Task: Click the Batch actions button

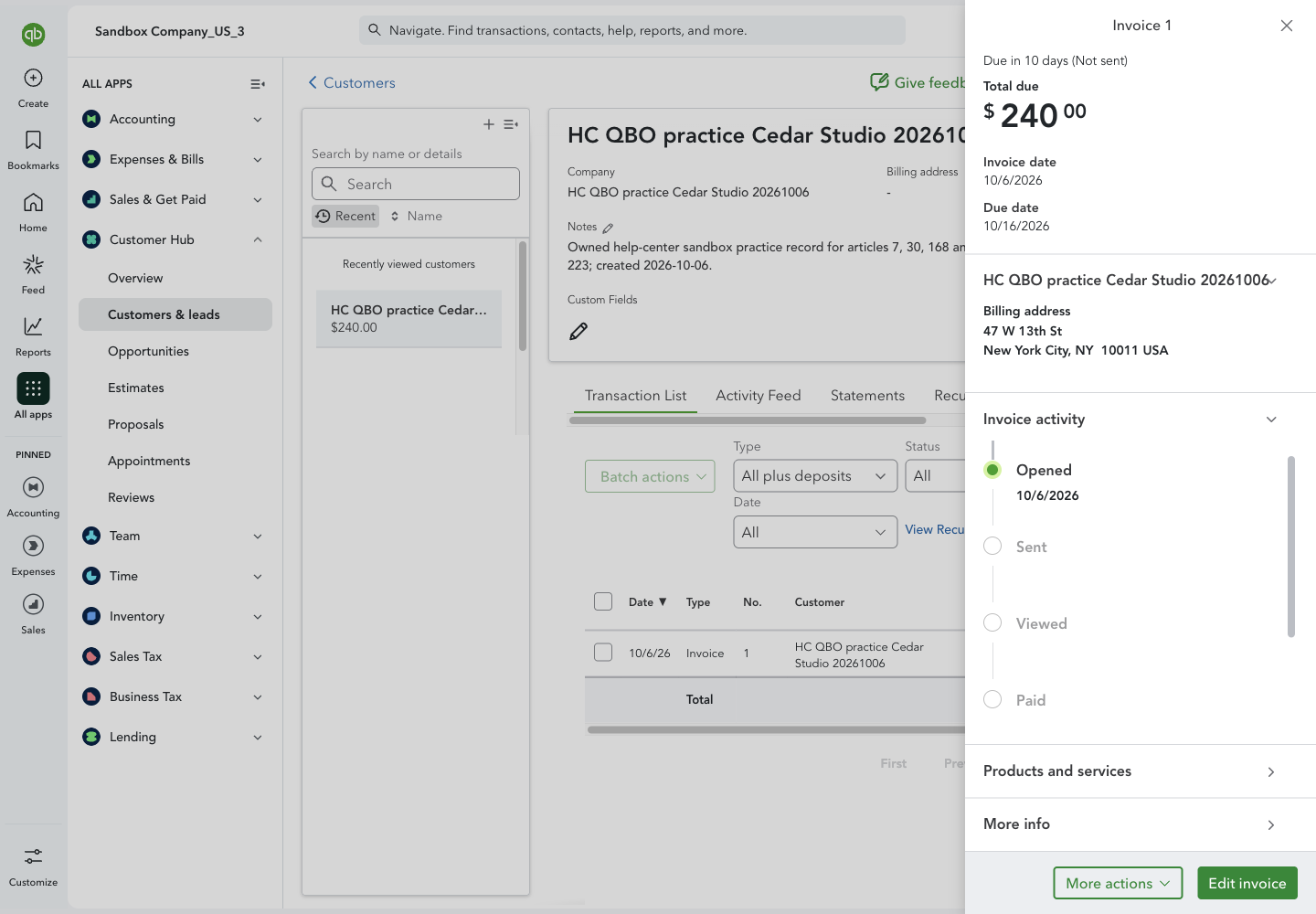Action: (x=650, y=476)
